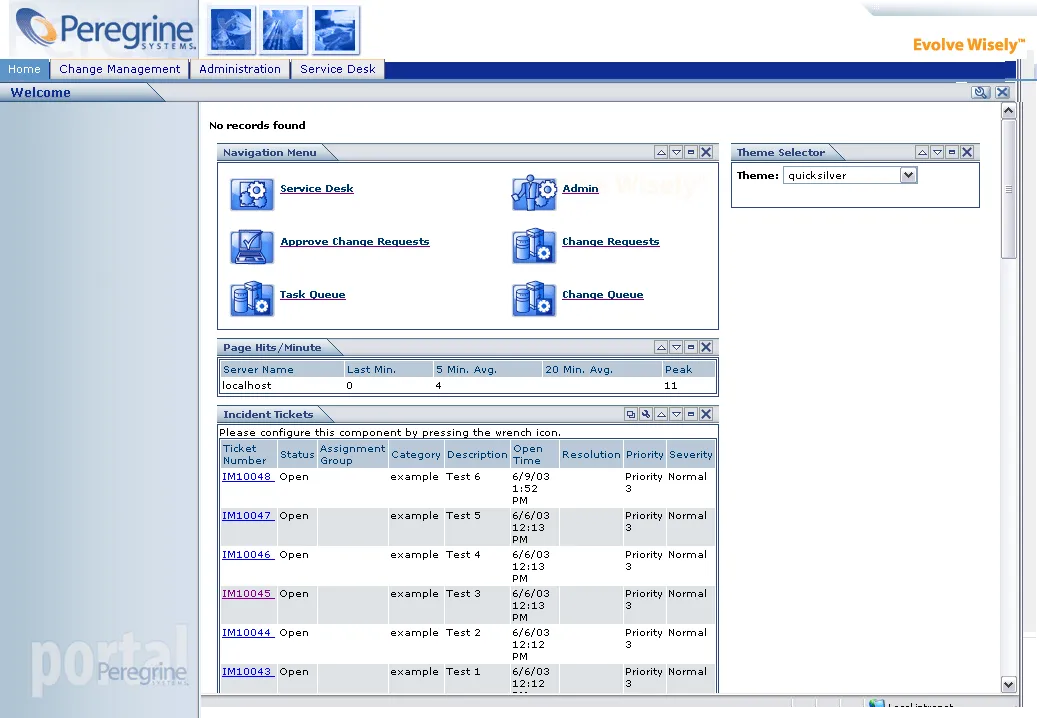Follow the Service Desk link in Navigation Menu
This screenshot has height=718, width=1037.
coord(317,188)
